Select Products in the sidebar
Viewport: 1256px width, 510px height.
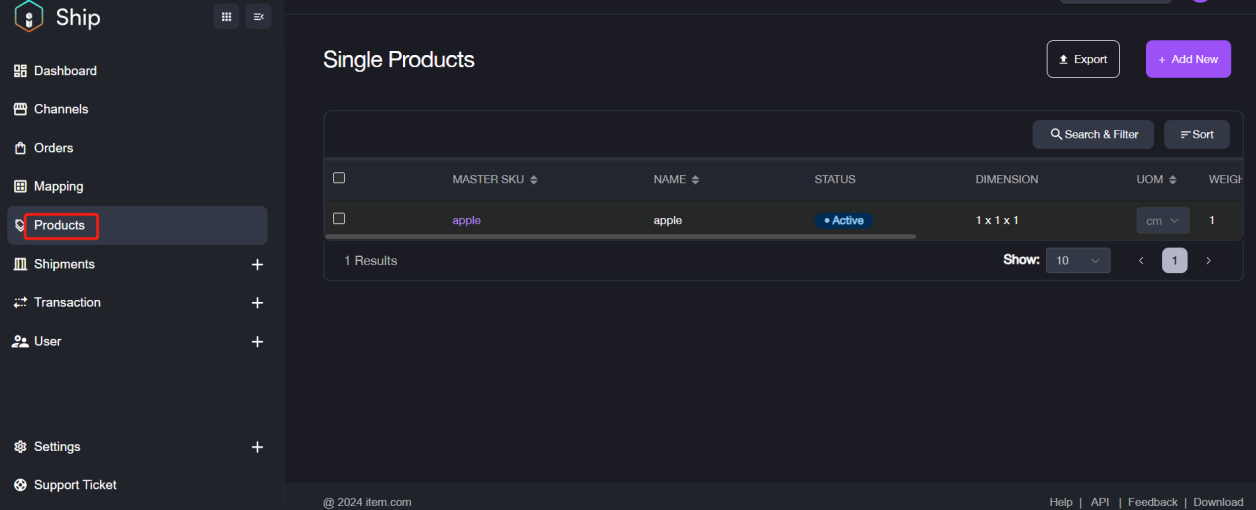[x=137, y=226]
